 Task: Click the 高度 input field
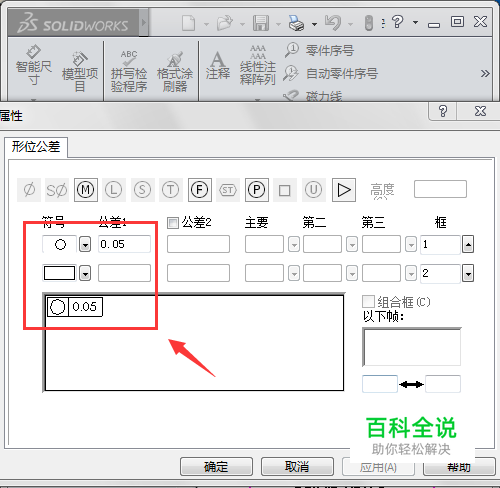(x=440, y=189)
